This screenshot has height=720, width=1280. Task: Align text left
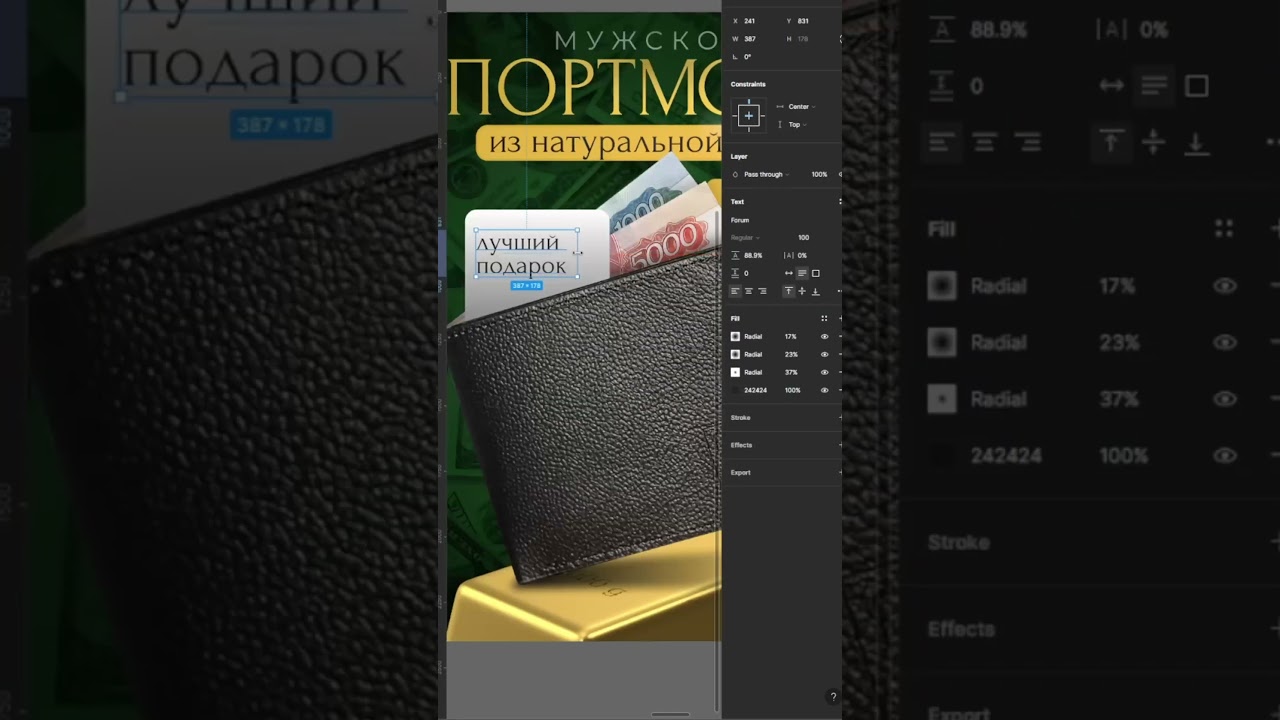pos(736,291)
